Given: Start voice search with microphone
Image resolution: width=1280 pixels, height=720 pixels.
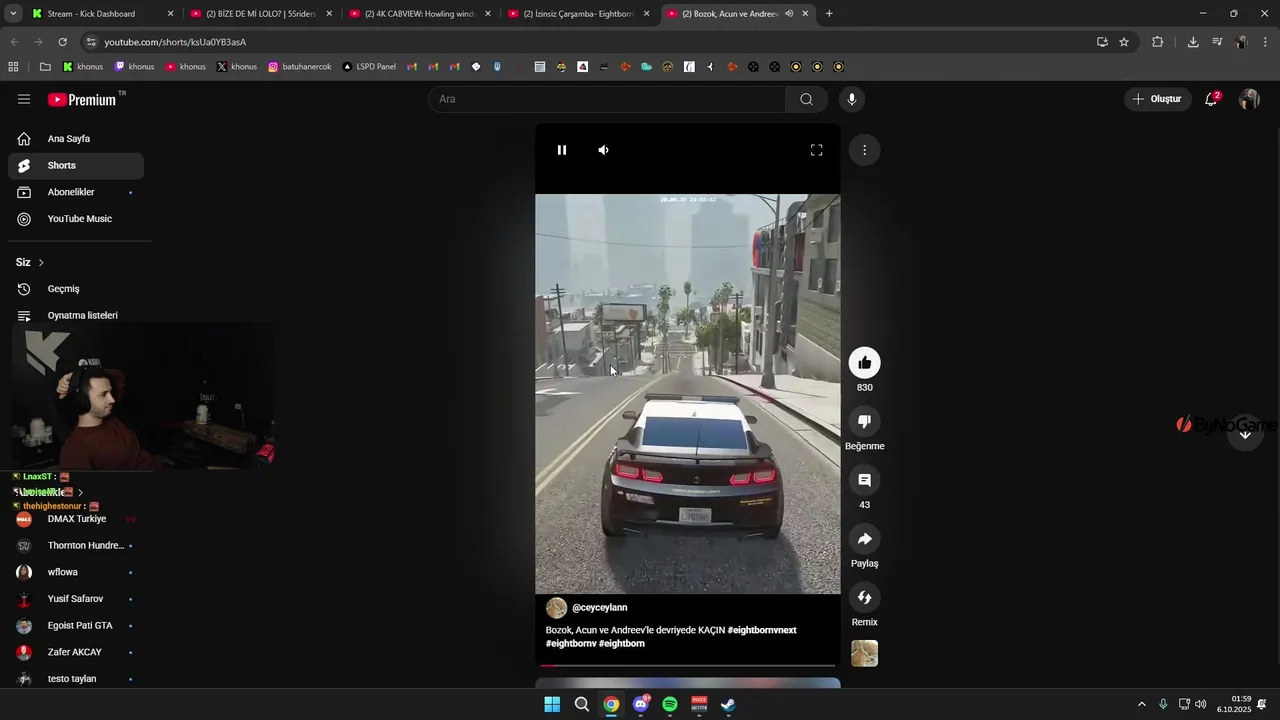Looking at the screenshot, I should pos(851,99).
